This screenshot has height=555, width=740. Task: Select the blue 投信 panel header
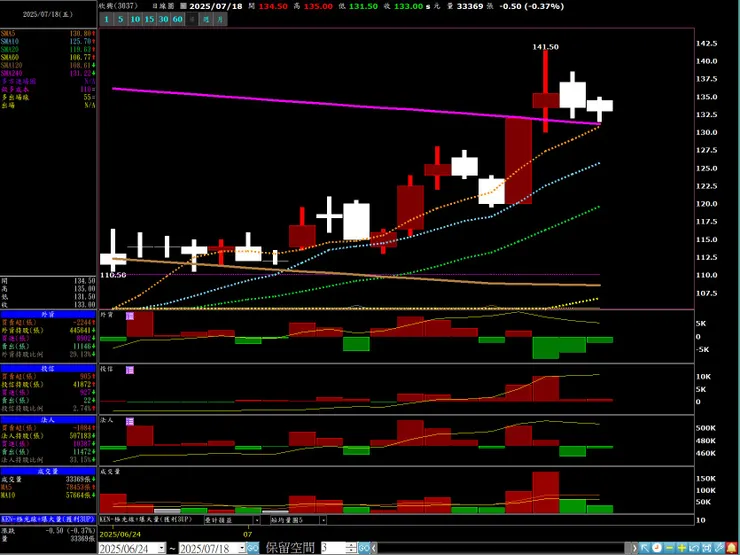pos(48,369)
